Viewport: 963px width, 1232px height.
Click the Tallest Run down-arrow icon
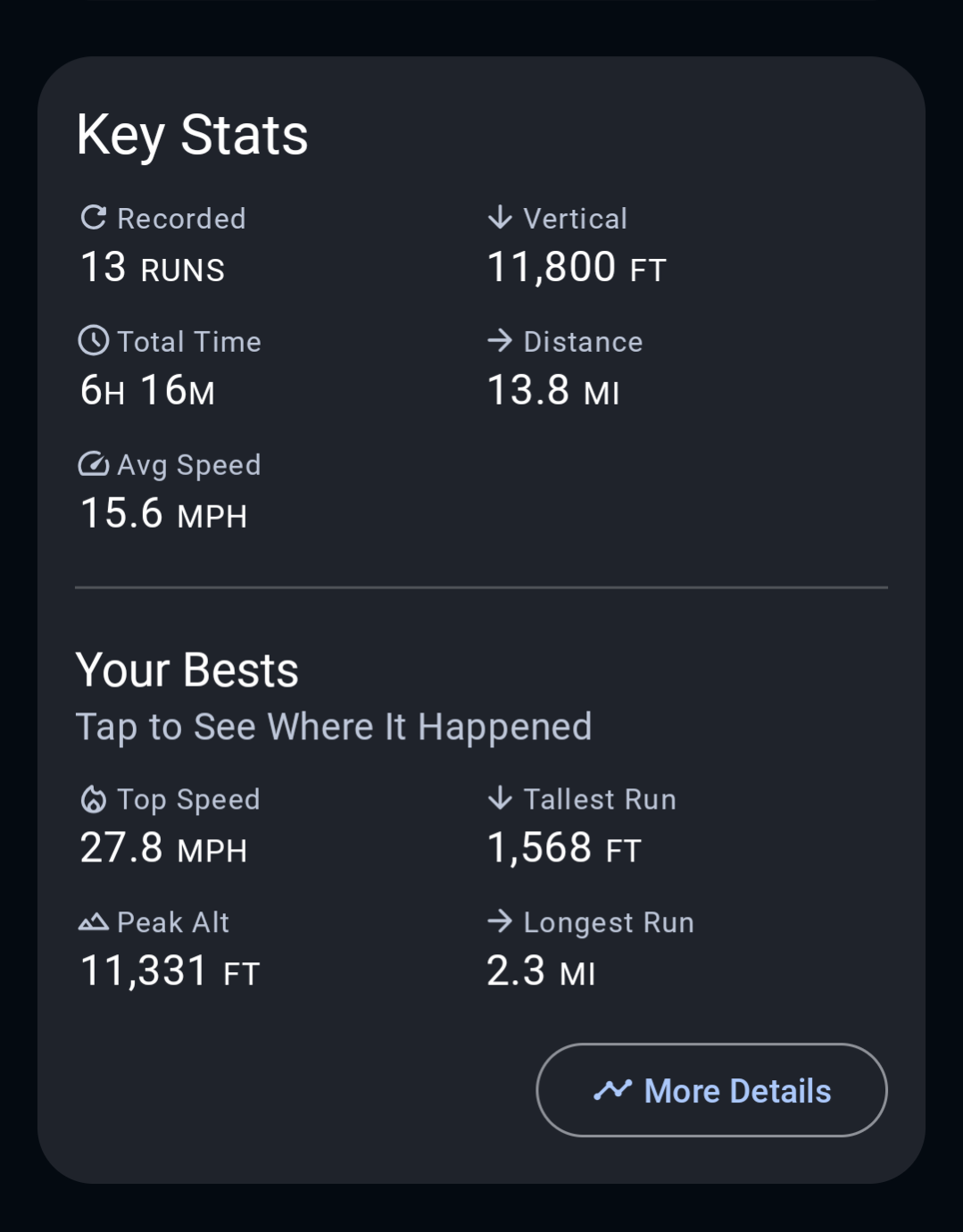pyautogui.click(x=500, y=798)
